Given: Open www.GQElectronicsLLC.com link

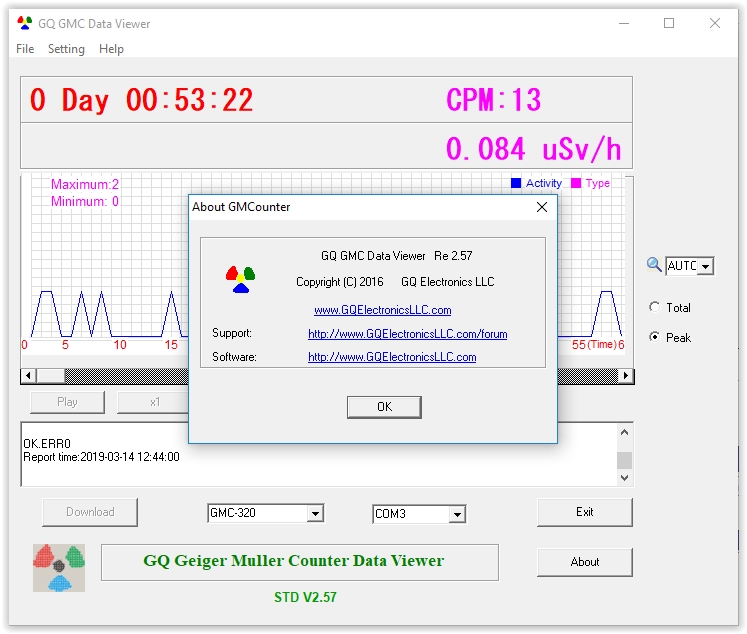Looking at the screenshot, I should click(x=383, y=310).
